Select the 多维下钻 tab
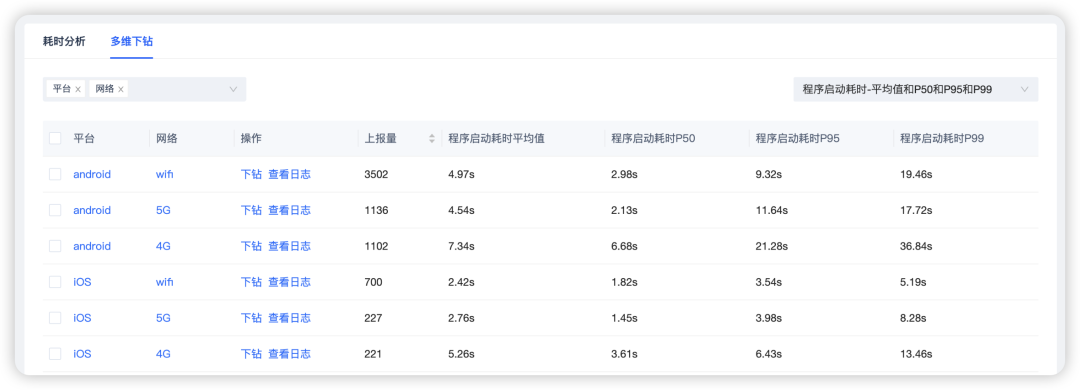 pos(132,41)
